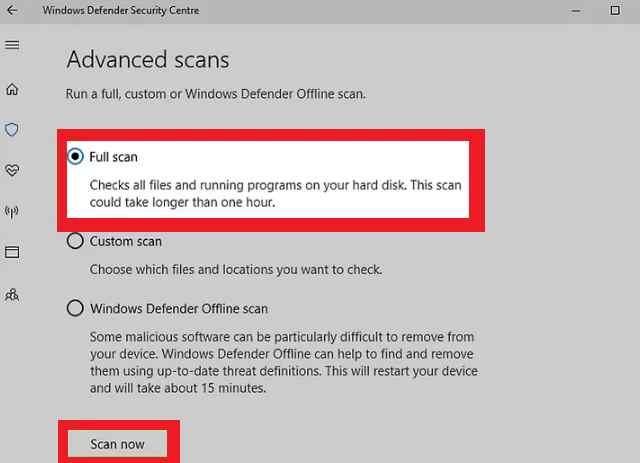Viewport: 640px width, 463px height.
Task: Select the Full scan radio button
Action: (75, 156)
